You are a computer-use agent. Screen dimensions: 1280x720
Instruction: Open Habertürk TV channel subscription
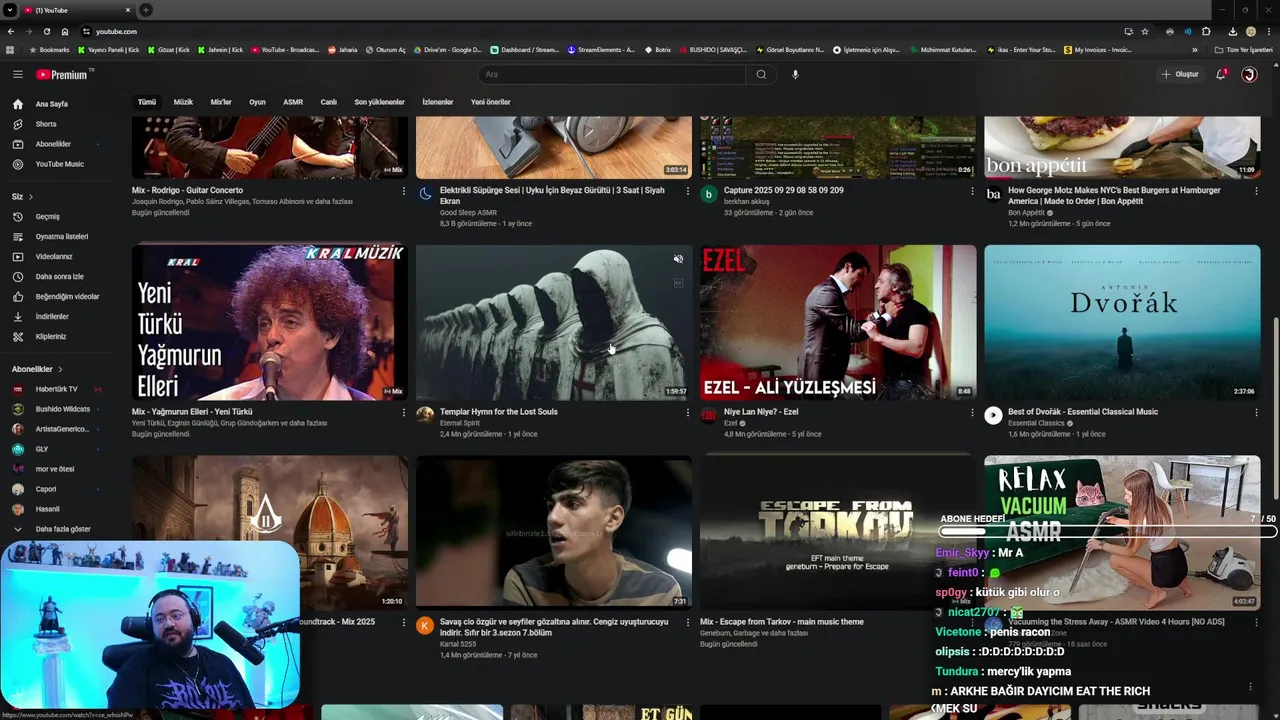click(56, 389)
